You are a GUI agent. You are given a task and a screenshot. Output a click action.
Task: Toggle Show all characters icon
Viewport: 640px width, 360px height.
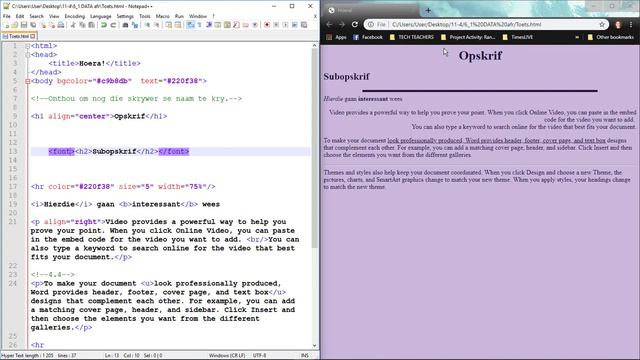tap(199, 25)
